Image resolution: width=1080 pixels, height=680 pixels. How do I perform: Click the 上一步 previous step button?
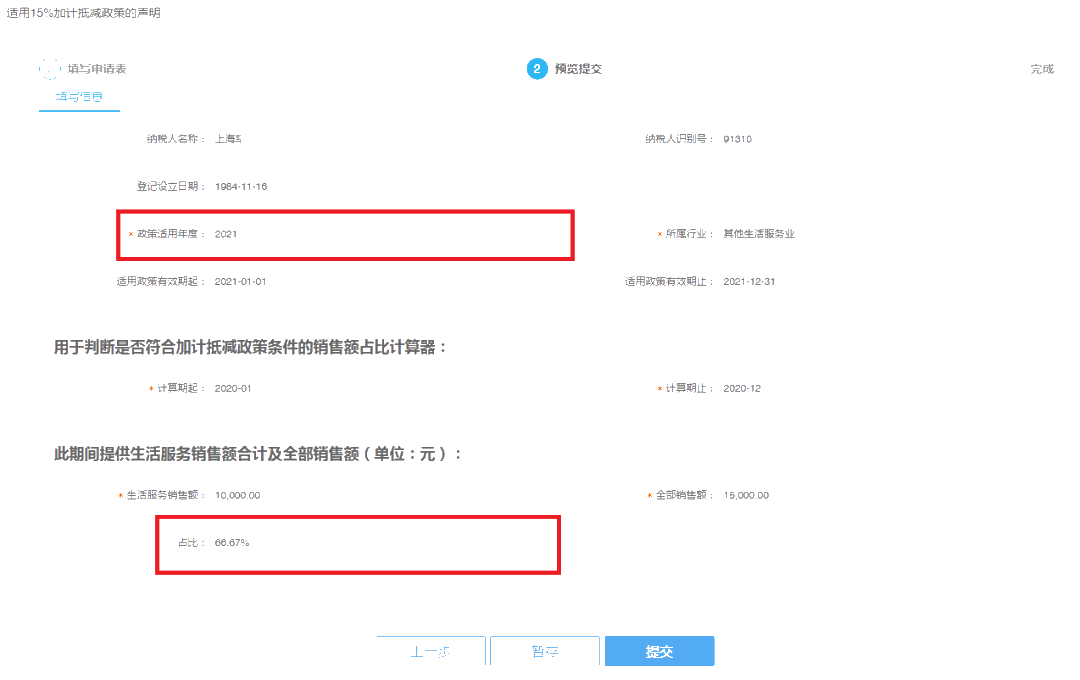[x=431, y=650]
